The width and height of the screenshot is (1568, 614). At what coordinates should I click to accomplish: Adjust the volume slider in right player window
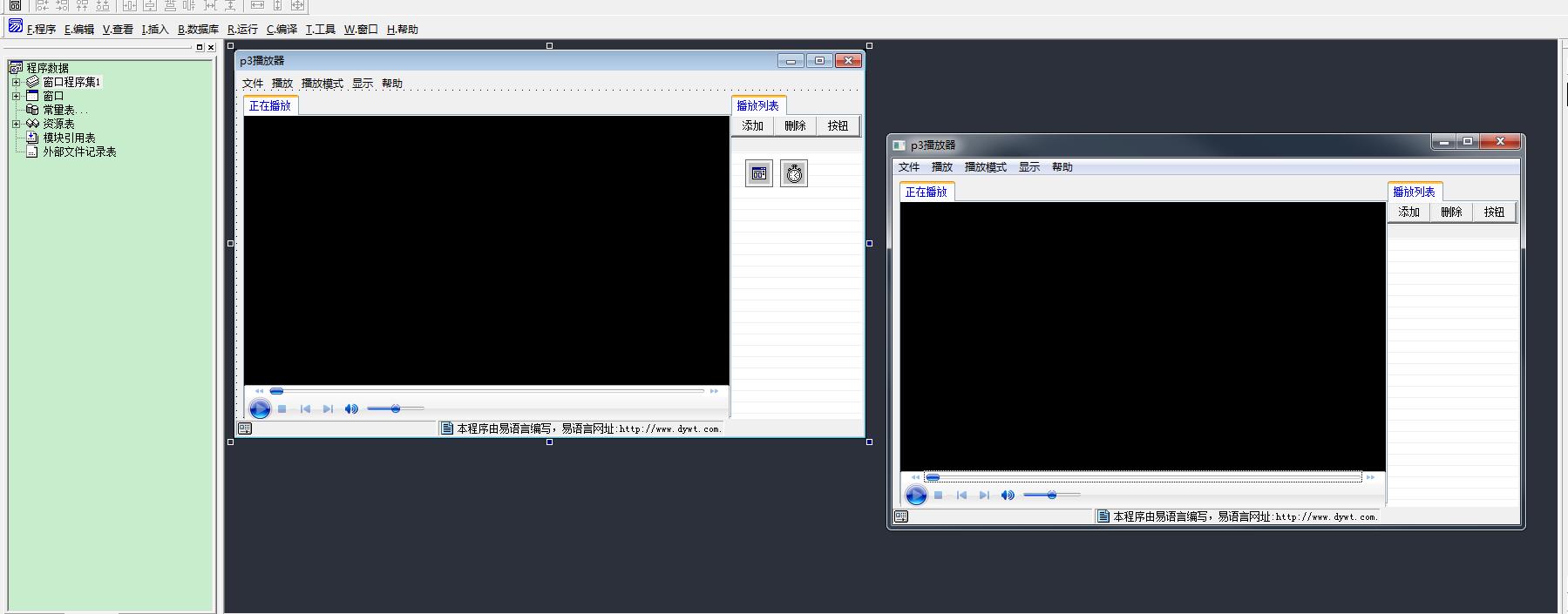pos(1052,495)
